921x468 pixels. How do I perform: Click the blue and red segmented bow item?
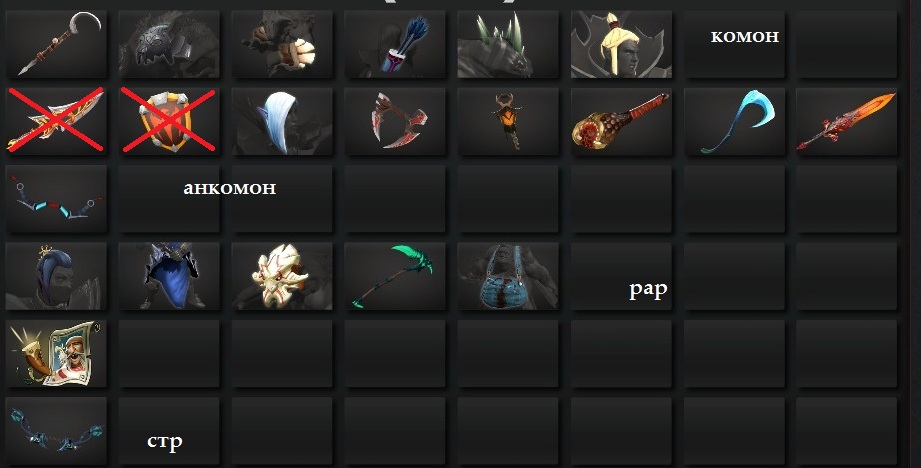coord(56,198)
